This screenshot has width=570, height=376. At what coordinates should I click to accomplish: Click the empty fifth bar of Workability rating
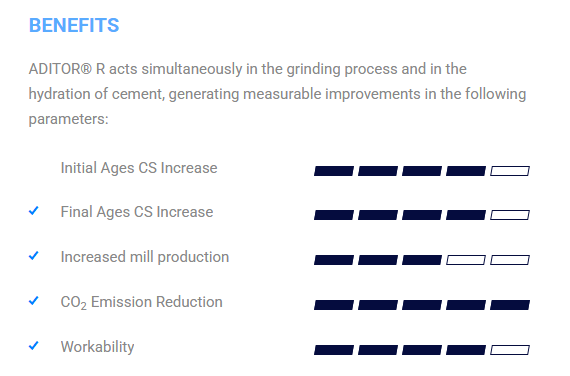click(x=510, y=350)
